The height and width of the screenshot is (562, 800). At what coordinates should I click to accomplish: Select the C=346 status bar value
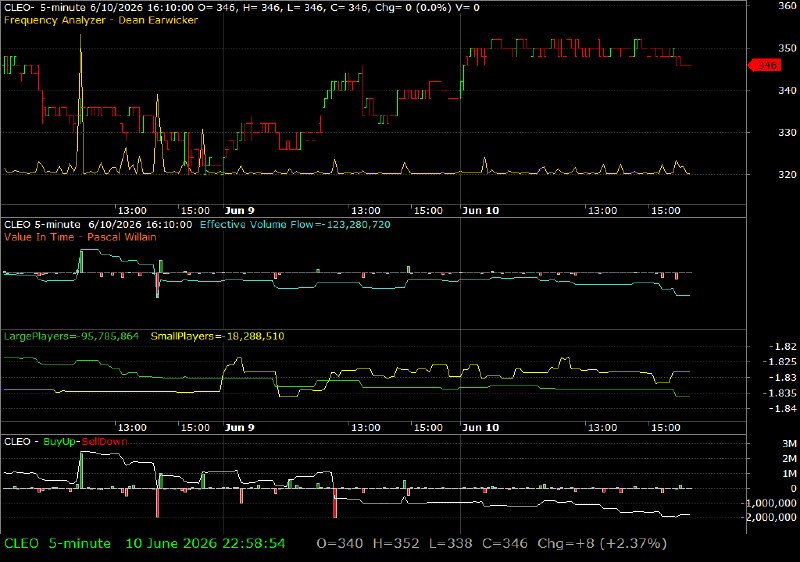pos(505,544)
